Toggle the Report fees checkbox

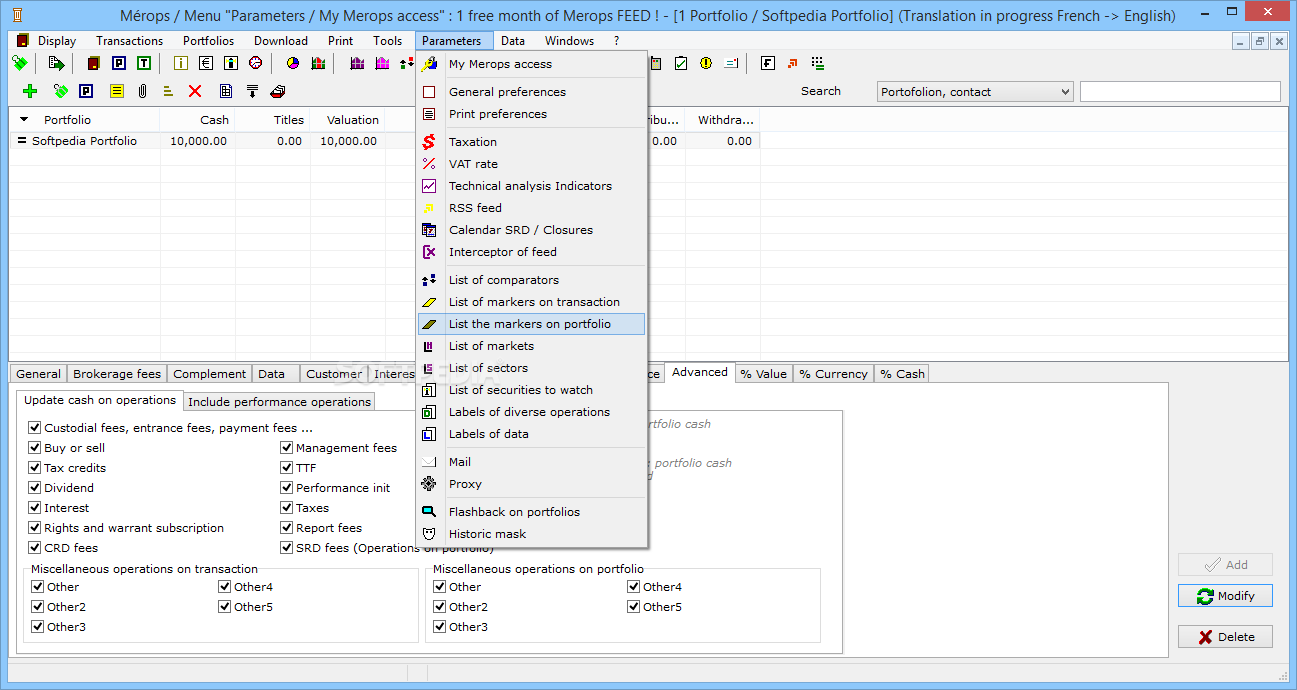click(287, 528)
